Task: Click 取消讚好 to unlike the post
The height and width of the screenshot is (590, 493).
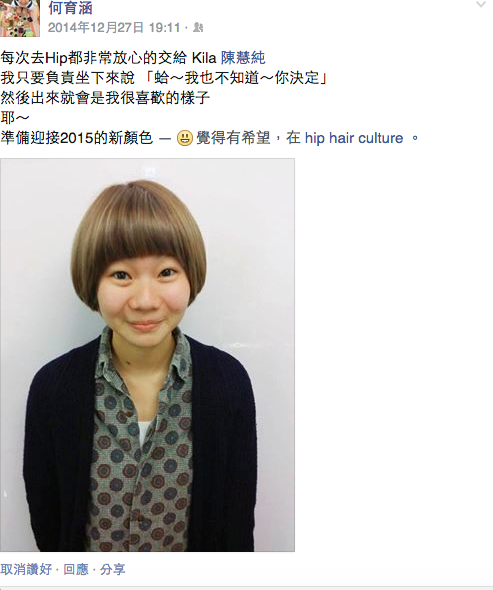Action: coord(26,569)
